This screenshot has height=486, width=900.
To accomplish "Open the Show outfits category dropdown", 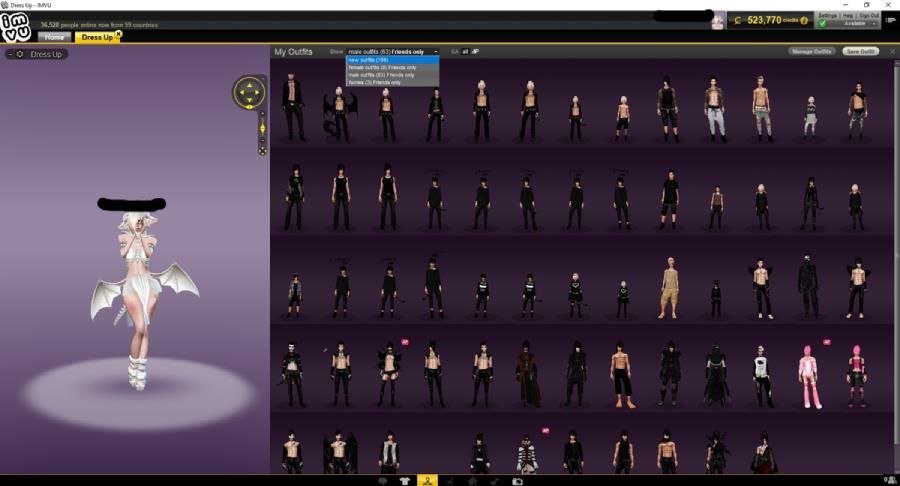I will [392, 51].
